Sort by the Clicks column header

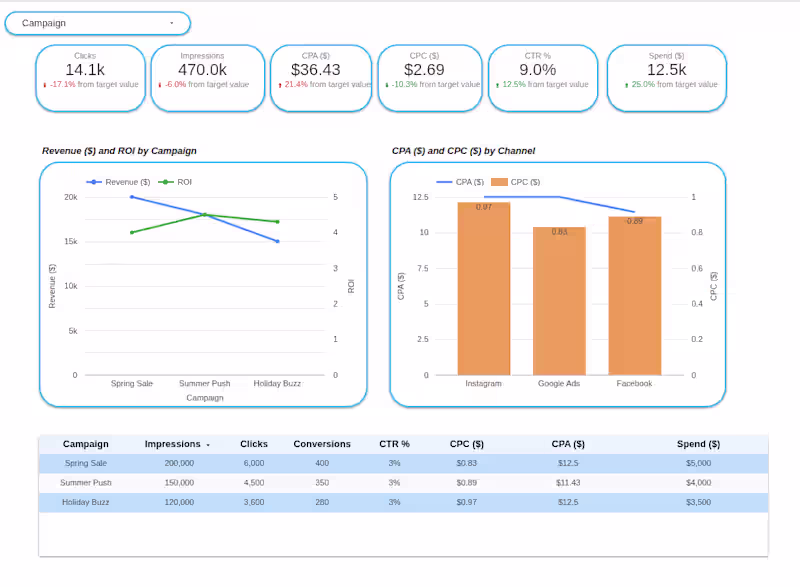[x=254, y=444]
